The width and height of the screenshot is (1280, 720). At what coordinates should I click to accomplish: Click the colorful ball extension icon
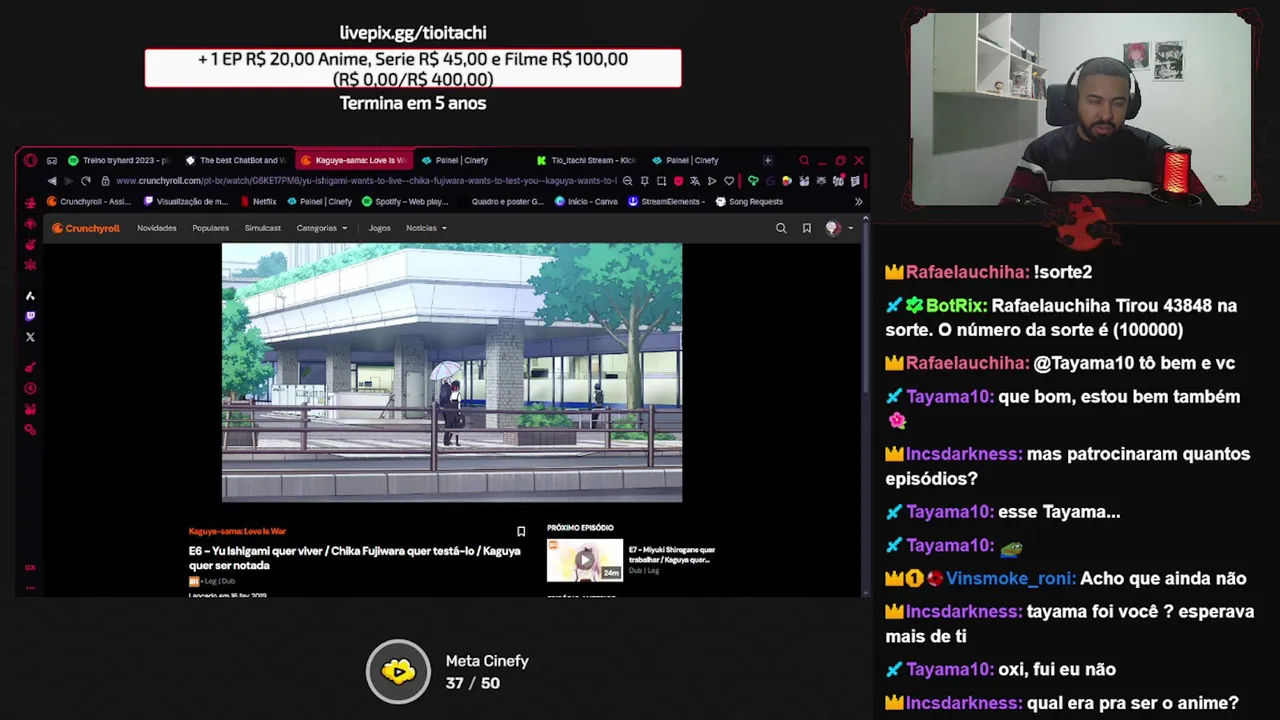(787, 181)
